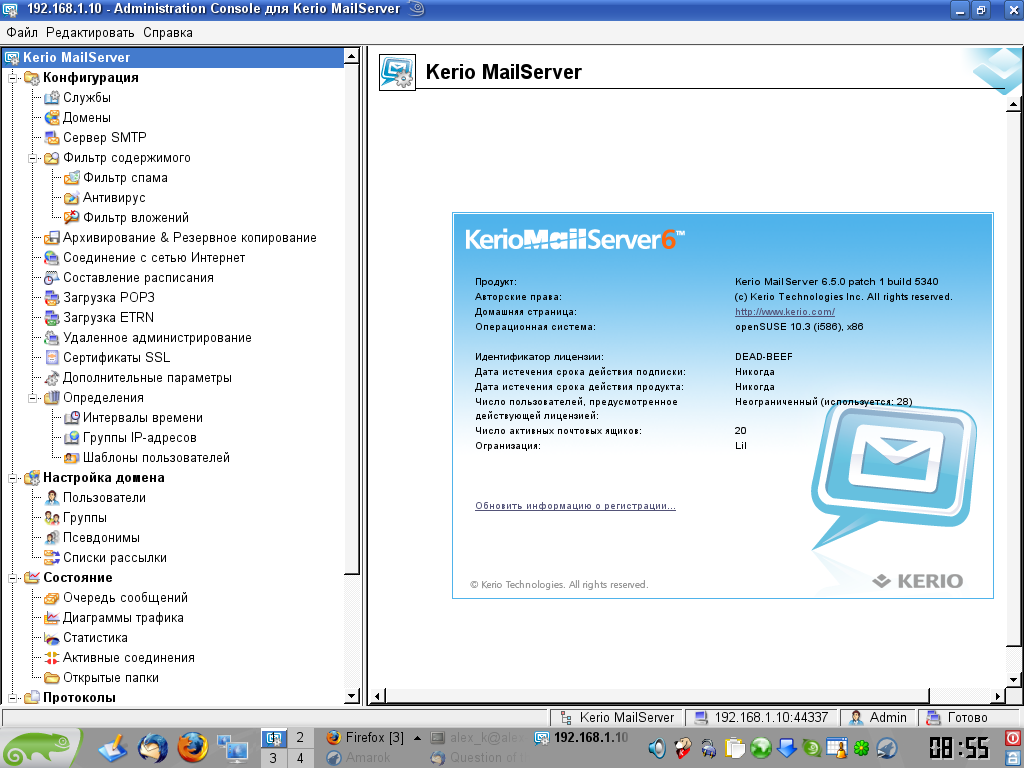Open the http://www.kerio.com/ home page link

click(785, 312)
